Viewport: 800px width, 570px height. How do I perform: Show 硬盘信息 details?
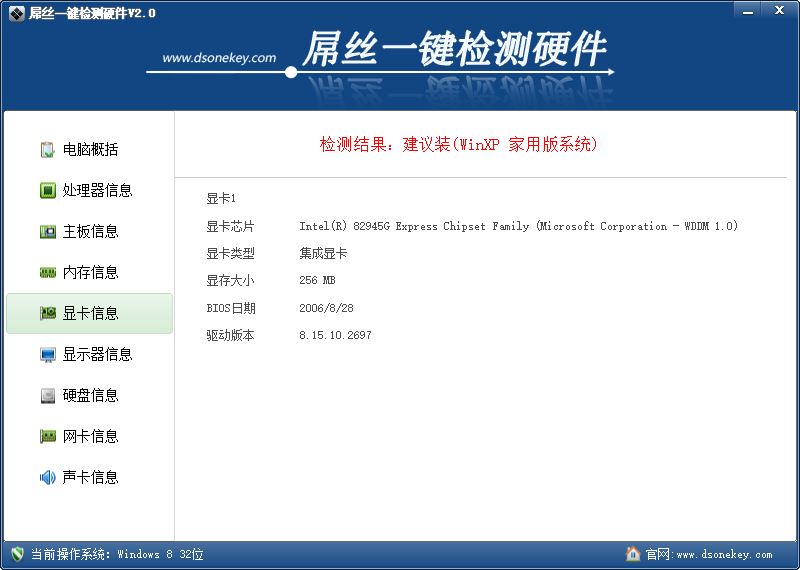click(x=89, y=395)
